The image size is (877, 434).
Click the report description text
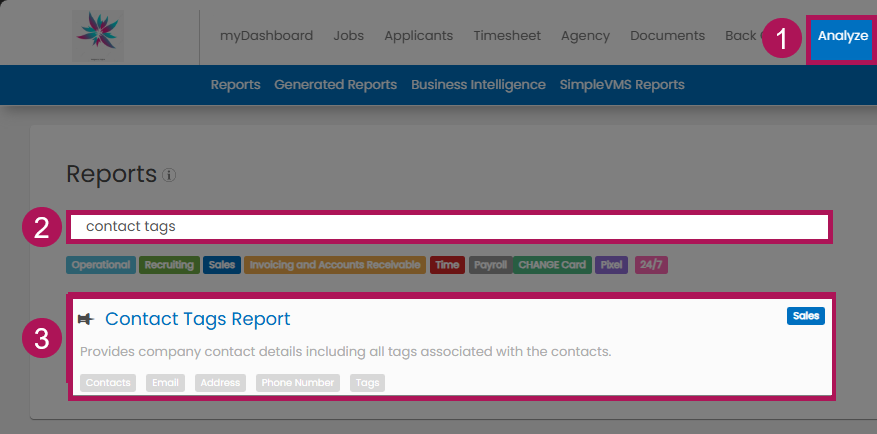pyautogui.click(x=346, y=352)
